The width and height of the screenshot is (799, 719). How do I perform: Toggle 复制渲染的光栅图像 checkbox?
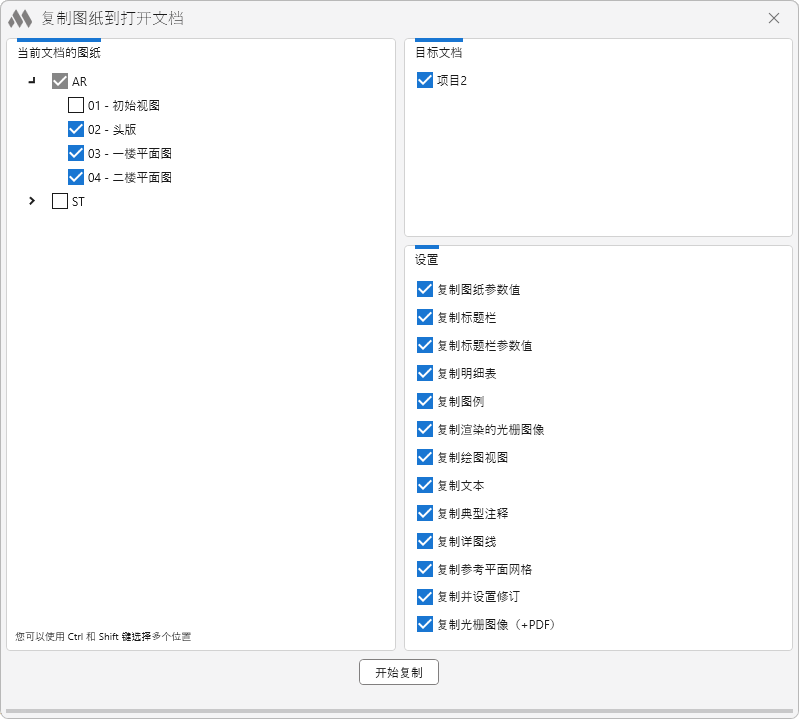click(425, 429)
